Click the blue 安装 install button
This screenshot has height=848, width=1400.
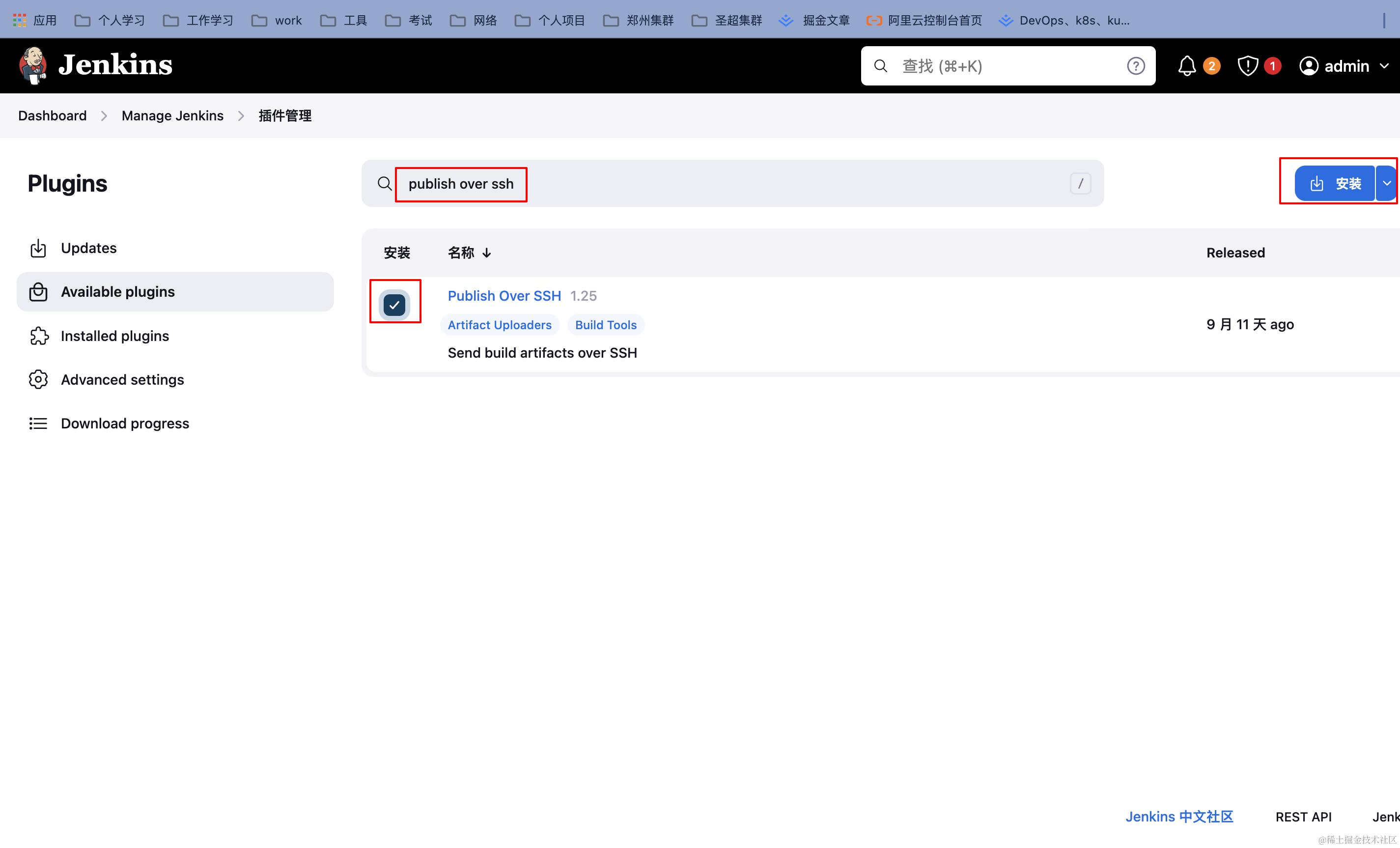1334,184
